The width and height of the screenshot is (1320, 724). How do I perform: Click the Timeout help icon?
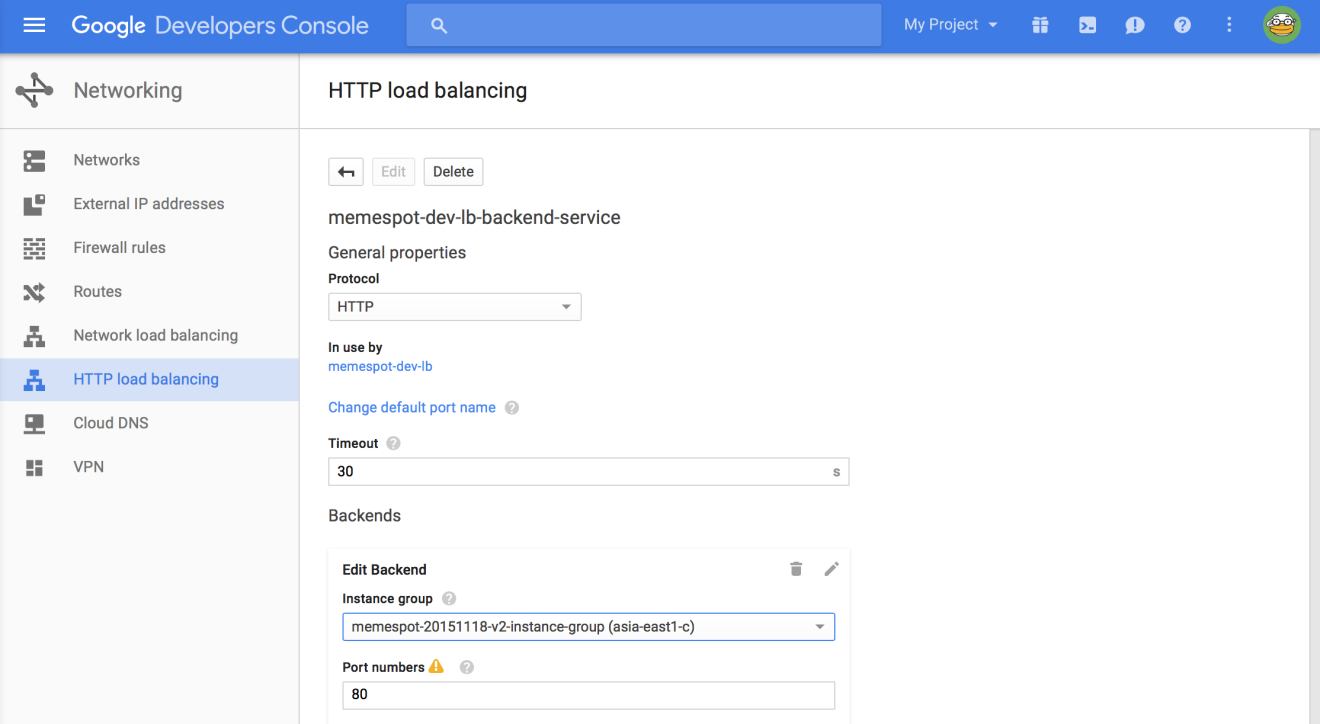click(392, 442)
